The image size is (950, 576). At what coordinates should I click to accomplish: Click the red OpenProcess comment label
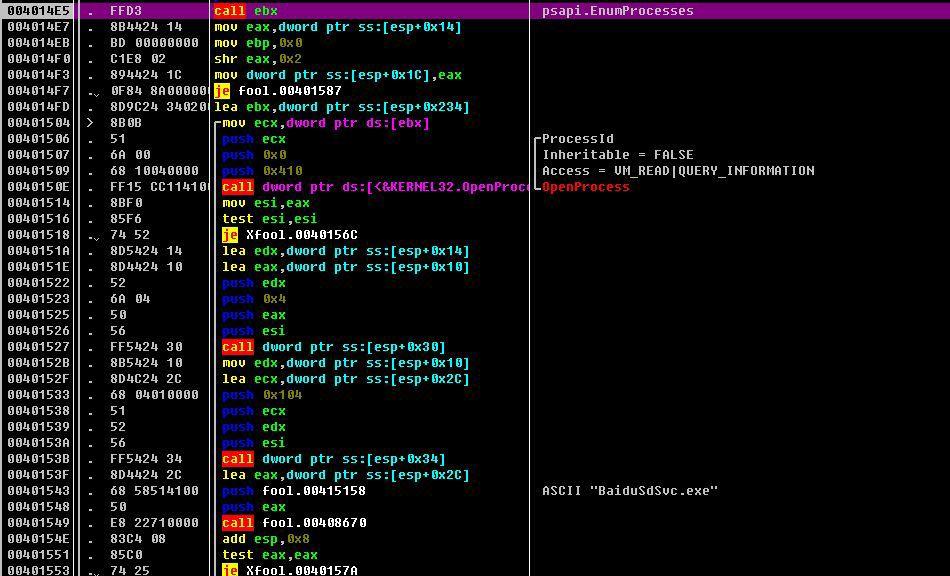point(585,187)
